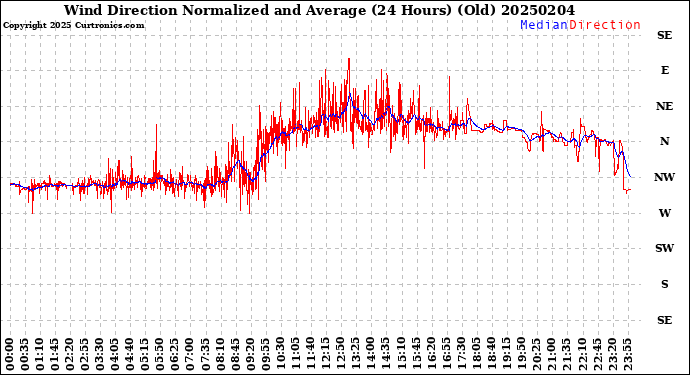
Task: Select the blue Median legend label
Action: coord(544,25)
